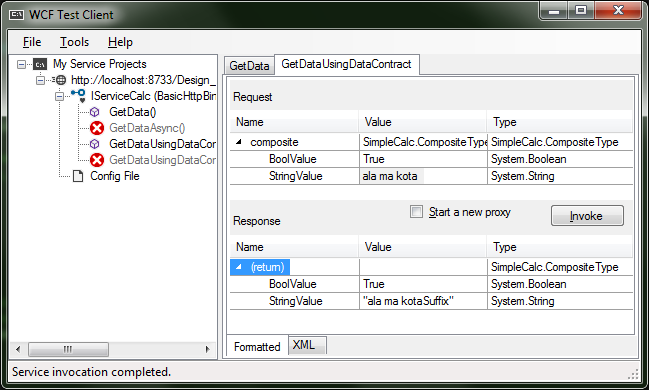Click the Response Name column header
Viewport: 649px width, 390px height.
coord(294,247)
